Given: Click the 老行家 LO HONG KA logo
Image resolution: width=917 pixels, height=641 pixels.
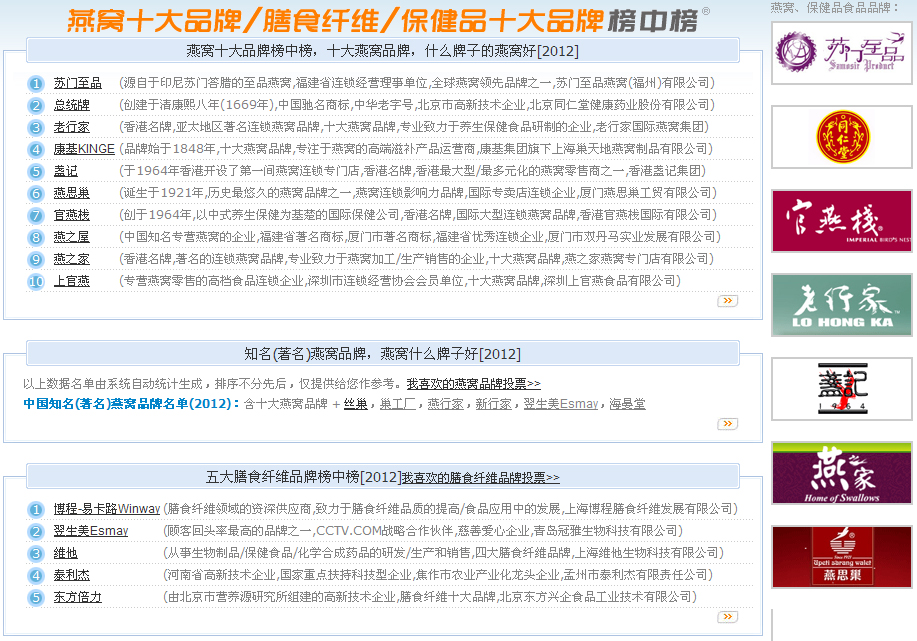Looking at the screenshot, I should click(x=842, y=305).
